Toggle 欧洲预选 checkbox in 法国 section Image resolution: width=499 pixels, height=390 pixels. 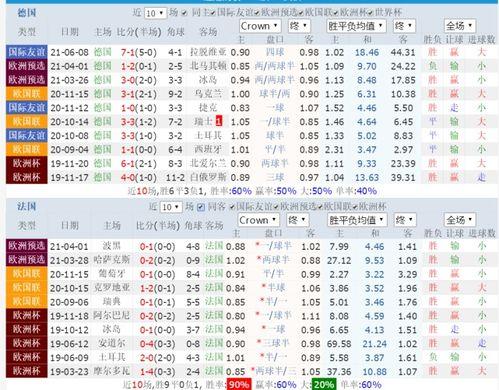pos(276,207)
